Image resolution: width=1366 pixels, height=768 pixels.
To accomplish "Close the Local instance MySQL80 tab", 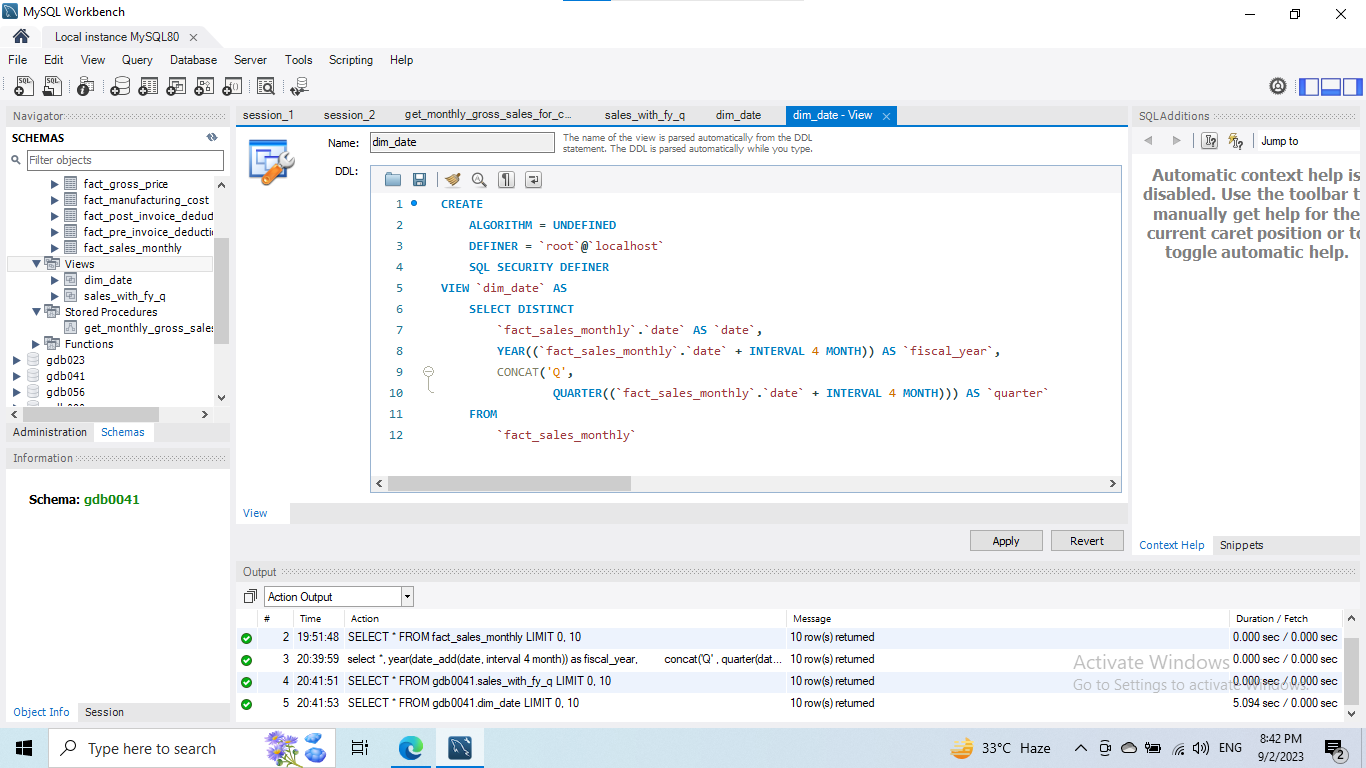I will [193, 37].
